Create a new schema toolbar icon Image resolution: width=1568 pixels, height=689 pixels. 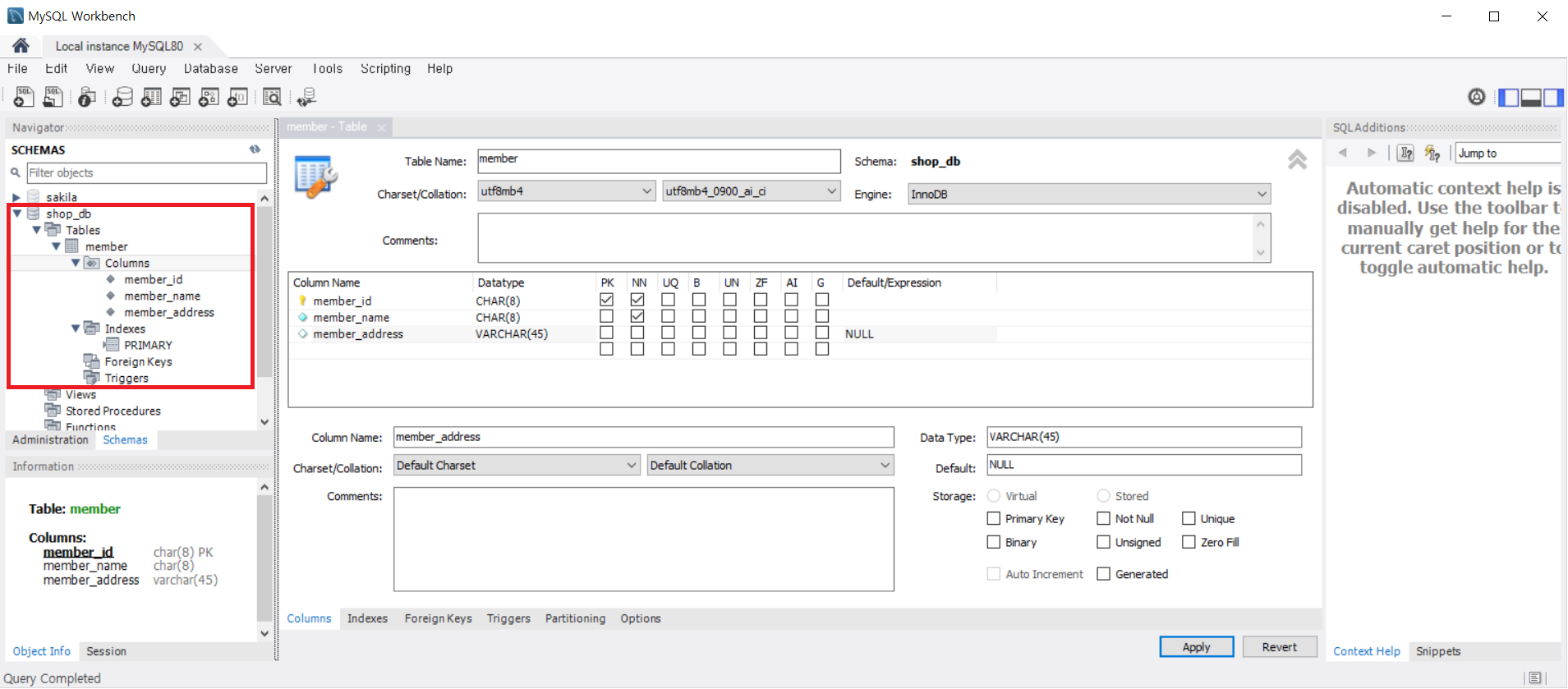tap(122, 97)
